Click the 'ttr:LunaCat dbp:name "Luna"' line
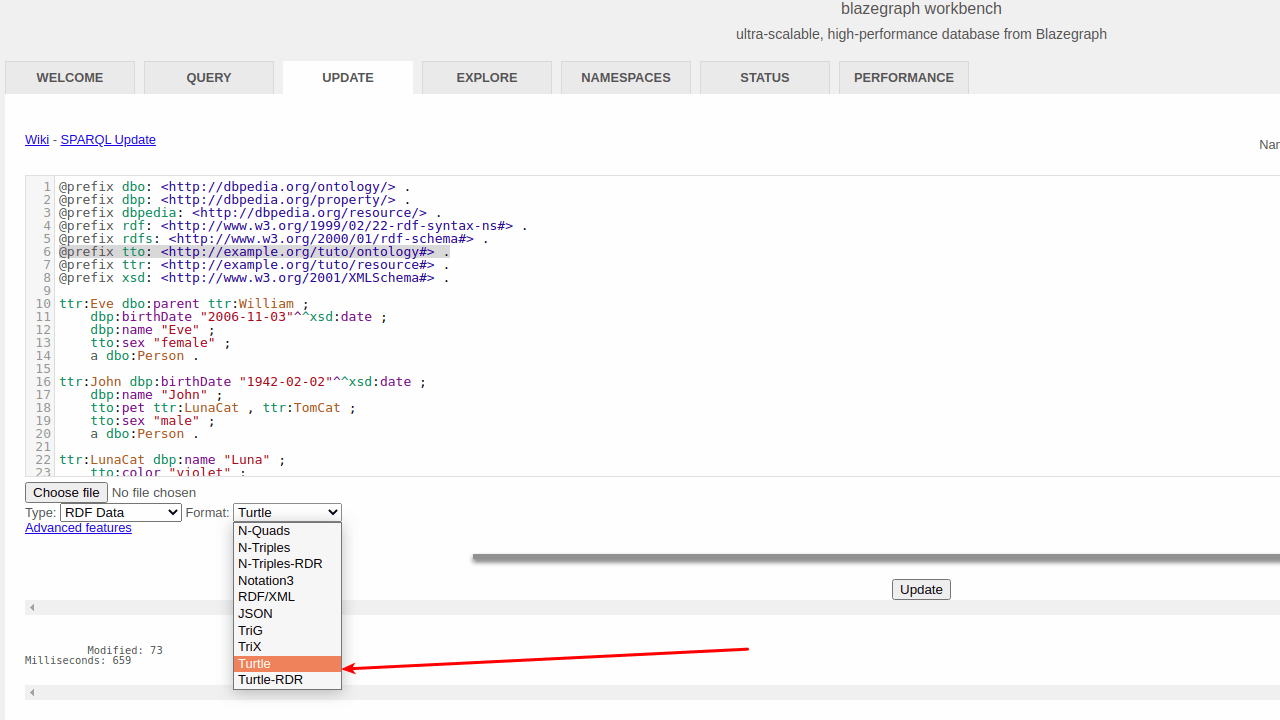The image size is (1280, 720). click(x=172, y=460)
